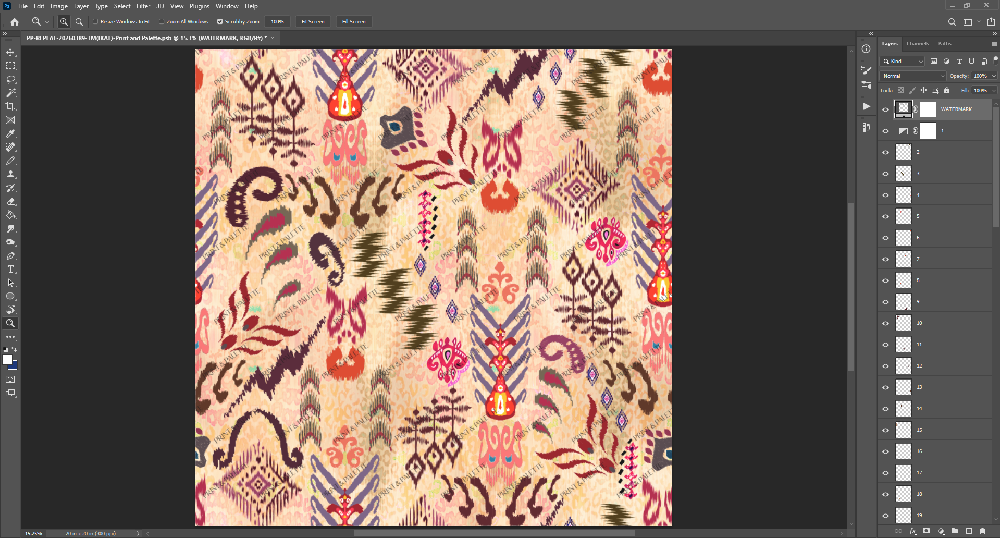Open the File menu
Image resolution: width=1000 pixels, height=538 pixels.
[x=24, y=6]
